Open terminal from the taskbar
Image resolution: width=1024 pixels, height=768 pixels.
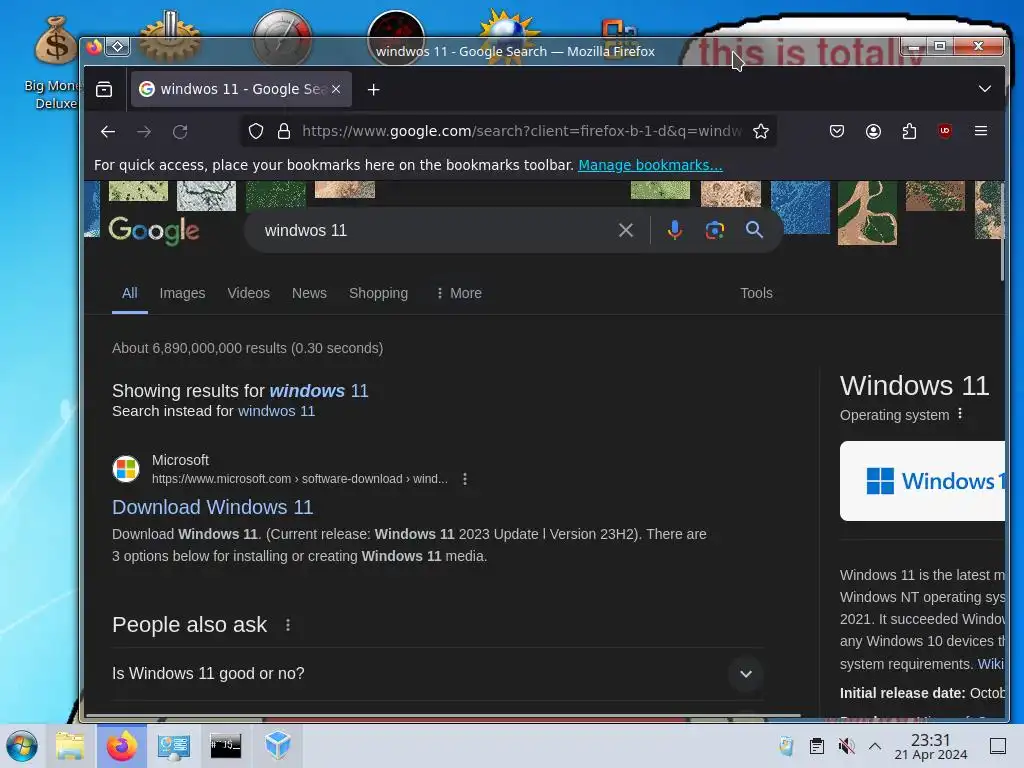coord(225,746)
